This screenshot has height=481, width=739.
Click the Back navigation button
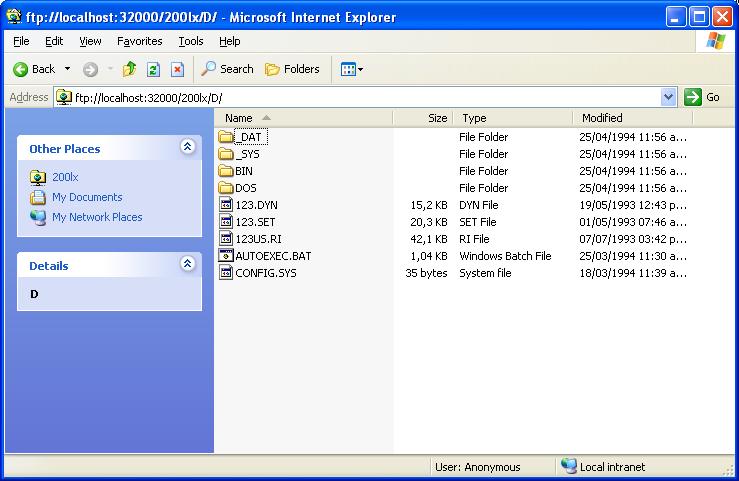click(x=34, y=69)
